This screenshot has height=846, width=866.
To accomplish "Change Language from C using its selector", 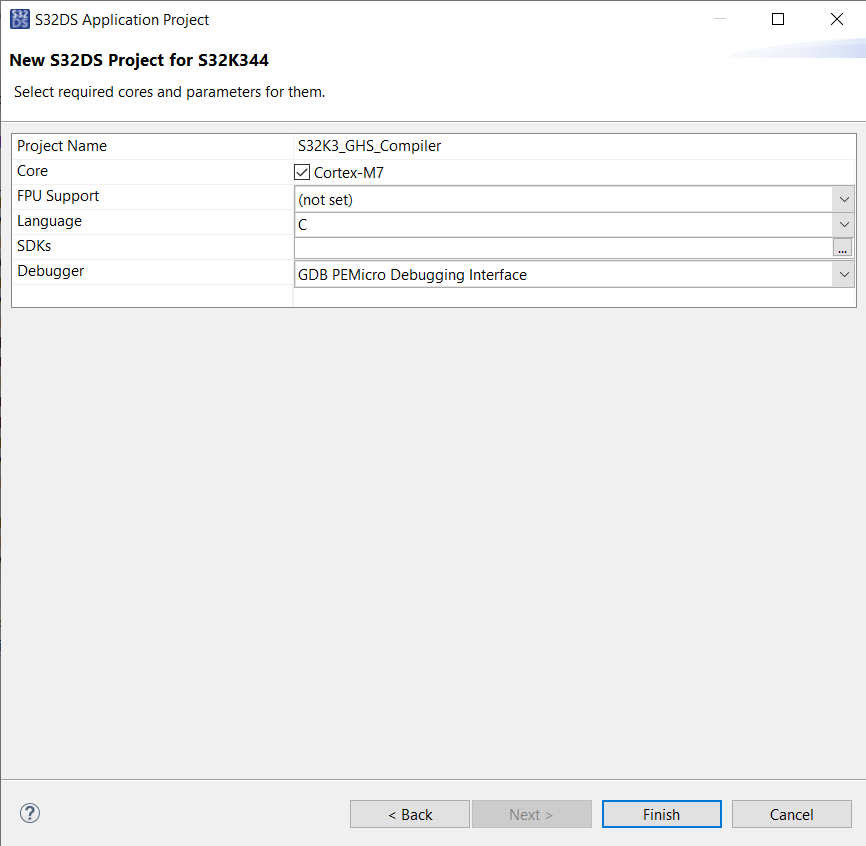I will point(845,223).
